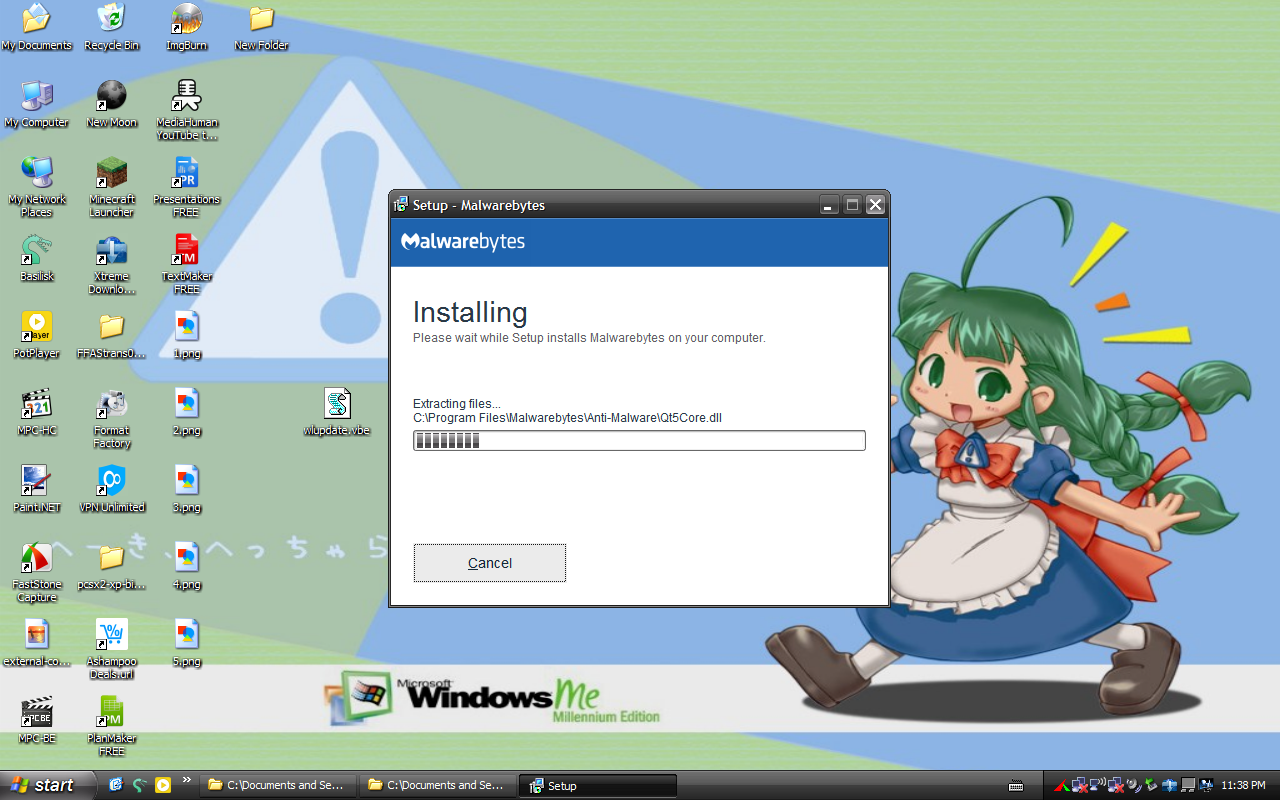Launch VPN Unlimited
Image resolution: width=1280 pixels, height=800 pixels.
click(x=111, y=480)
